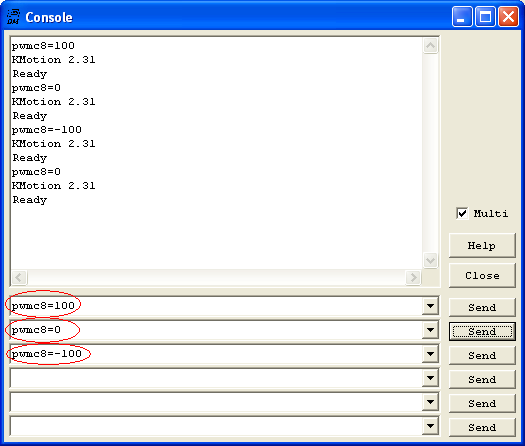Expand the pwmc8=-100 command dropdown
Image resolution: width=525 pixels, height=446 pixels.
click(x=430, y=354)
